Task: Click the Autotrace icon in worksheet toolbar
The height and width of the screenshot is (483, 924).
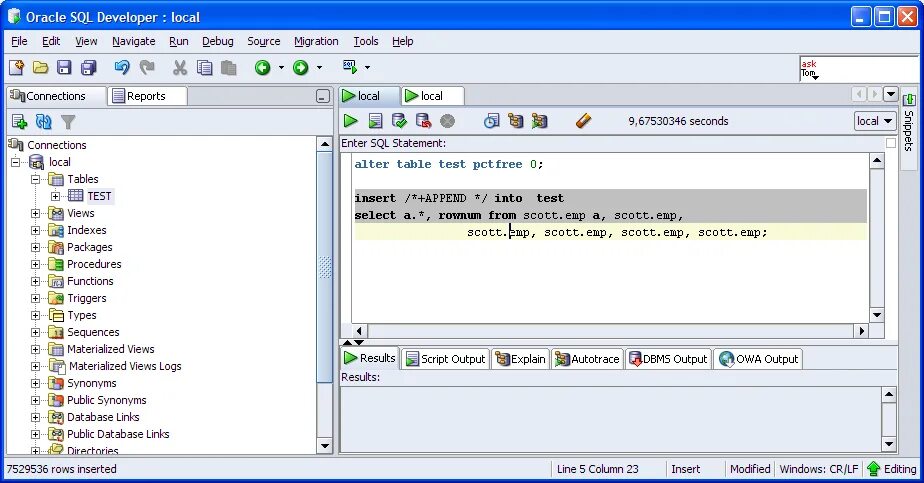Action: [x=539, y=121]
